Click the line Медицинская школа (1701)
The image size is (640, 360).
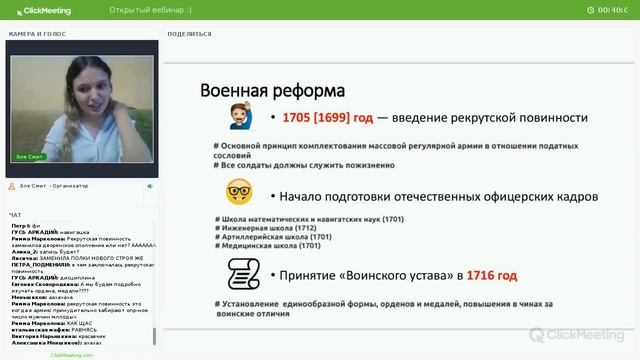[x=268, y=246]
